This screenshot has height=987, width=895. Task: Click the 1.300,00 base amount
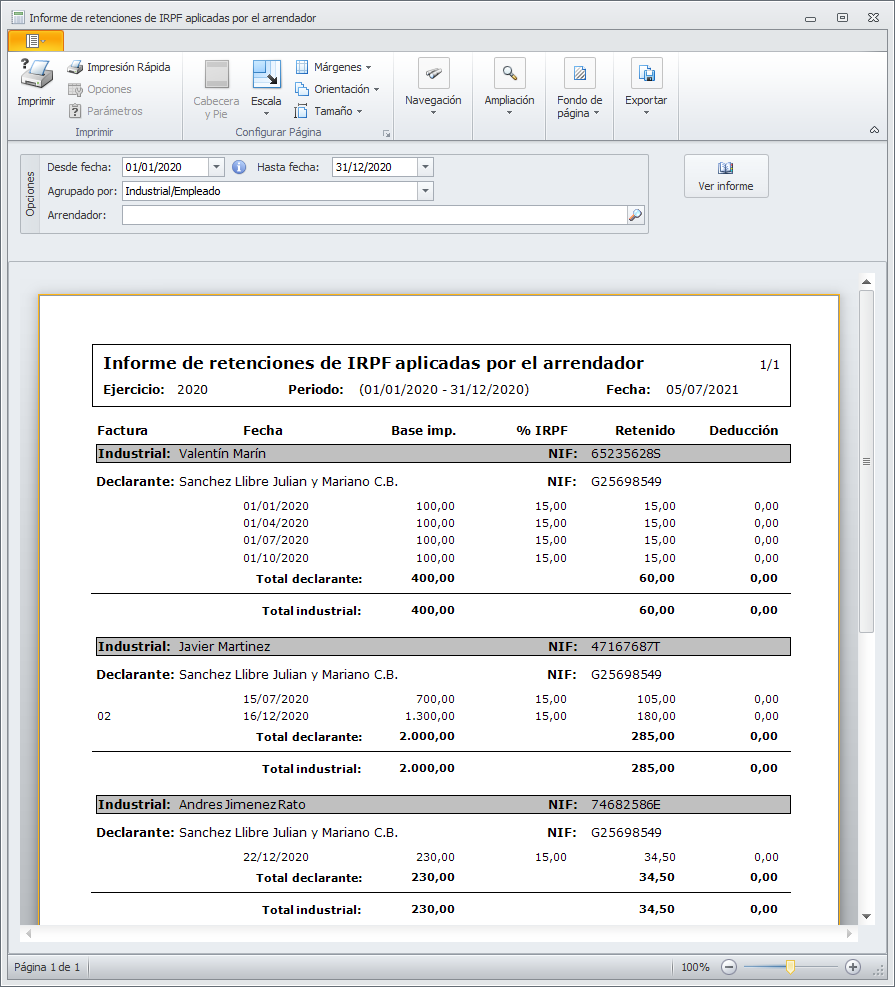pos(430,716)
